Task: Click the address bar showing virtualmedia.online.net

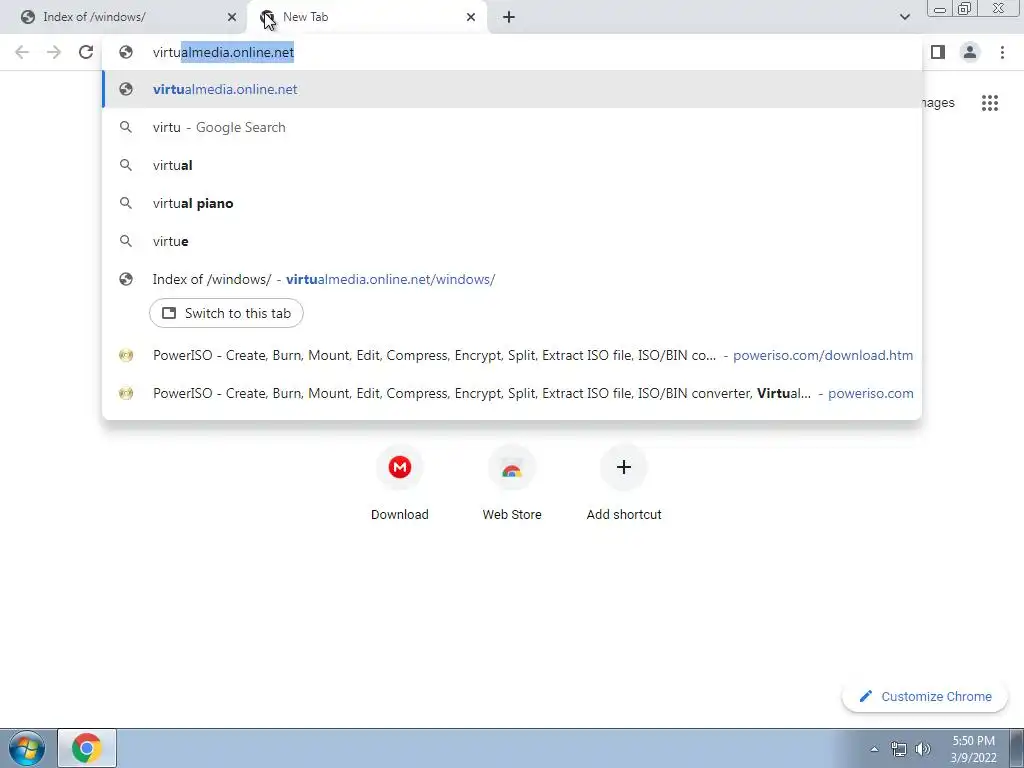Action: (512, 52)
